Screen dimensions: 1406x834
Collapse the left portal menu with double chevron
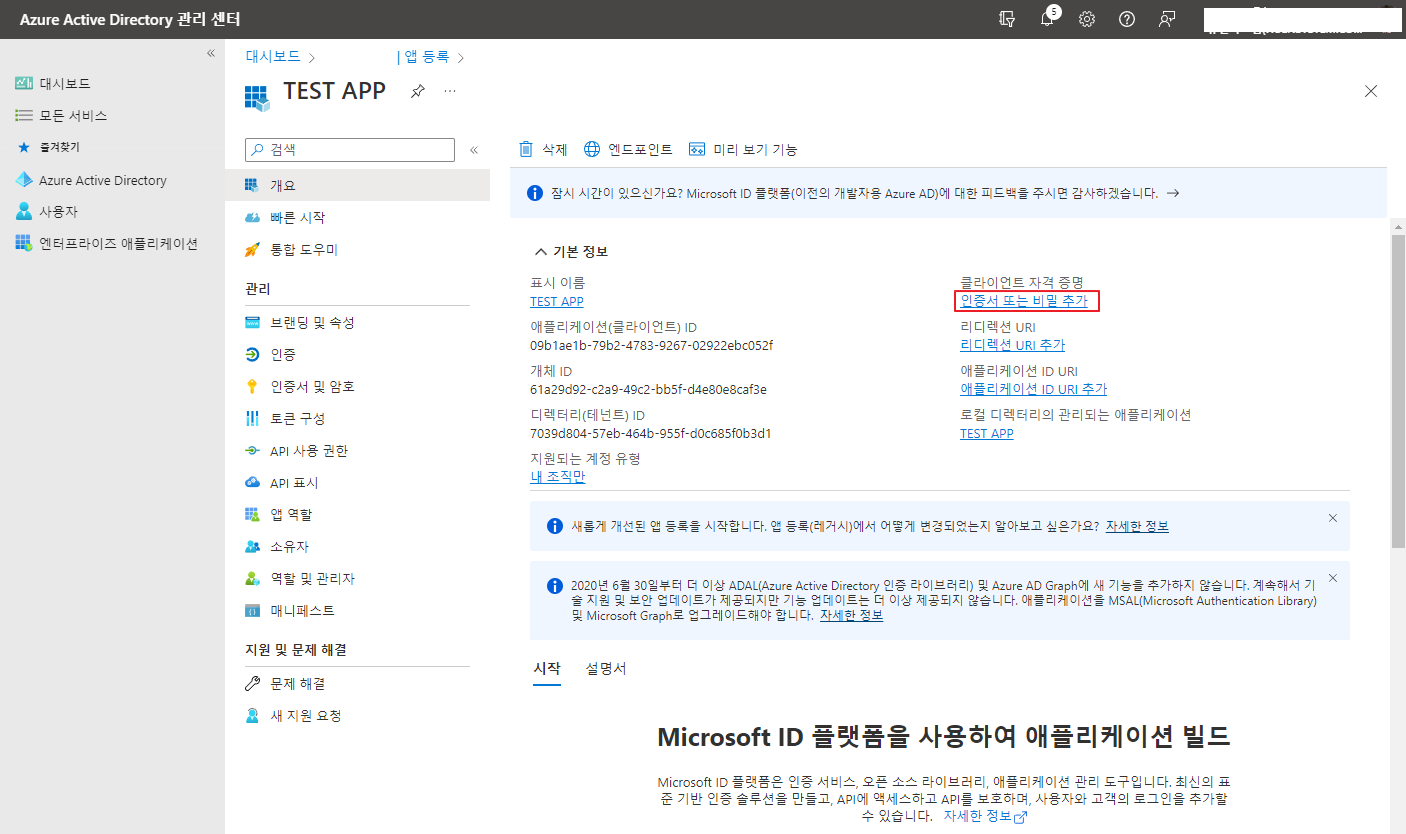pyautogui.click(x=211, y=53)
